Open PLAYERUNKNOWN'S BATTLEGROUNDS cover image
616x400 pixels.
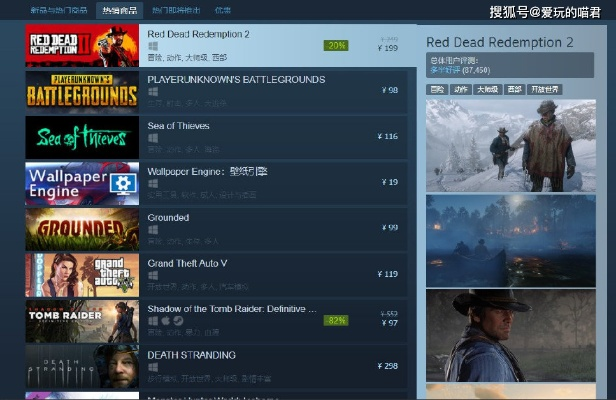(82, 92)
